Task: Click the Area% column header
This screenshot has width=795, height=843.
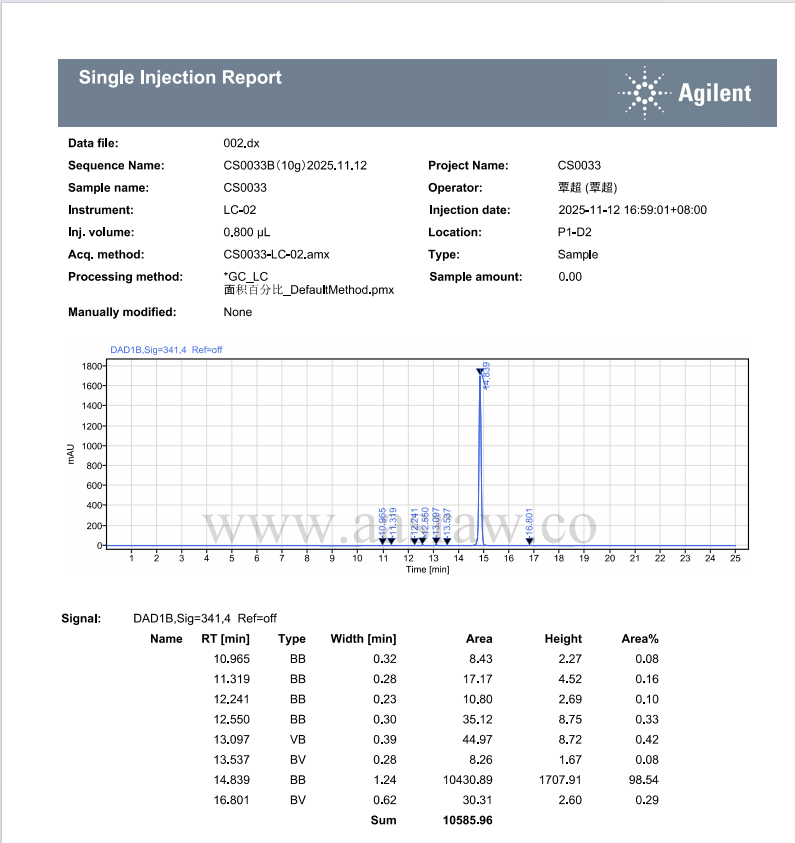Action: pyautogui.click(x=640, y=638)
